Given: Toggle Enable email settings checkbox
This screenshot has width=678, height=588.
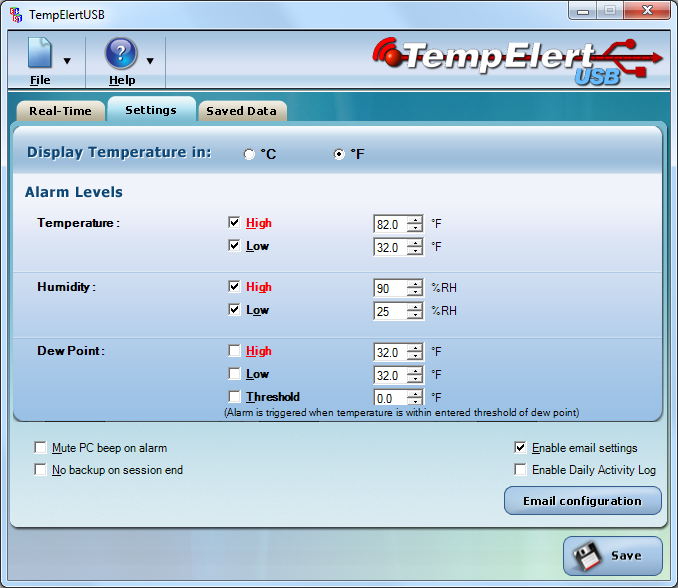Looking at the screenshot, I should [x=520, y=447].
